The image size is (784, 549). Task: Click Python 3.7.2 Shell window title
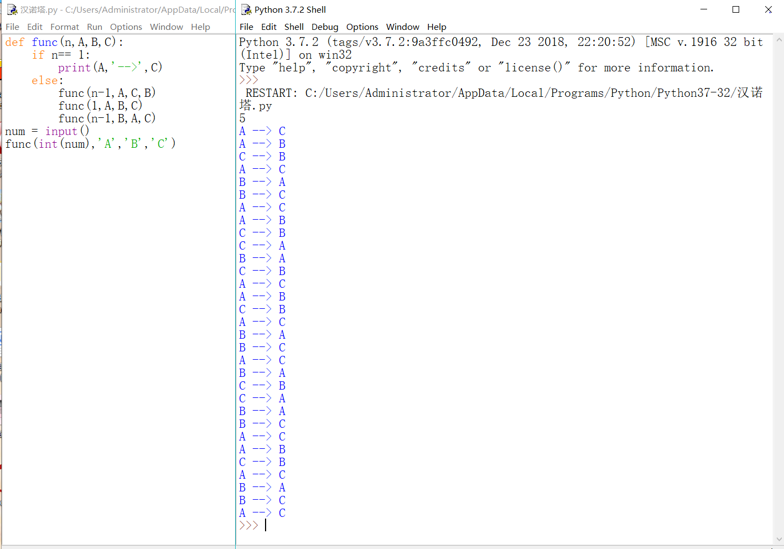pyautogui.click(x=290, y=10)
